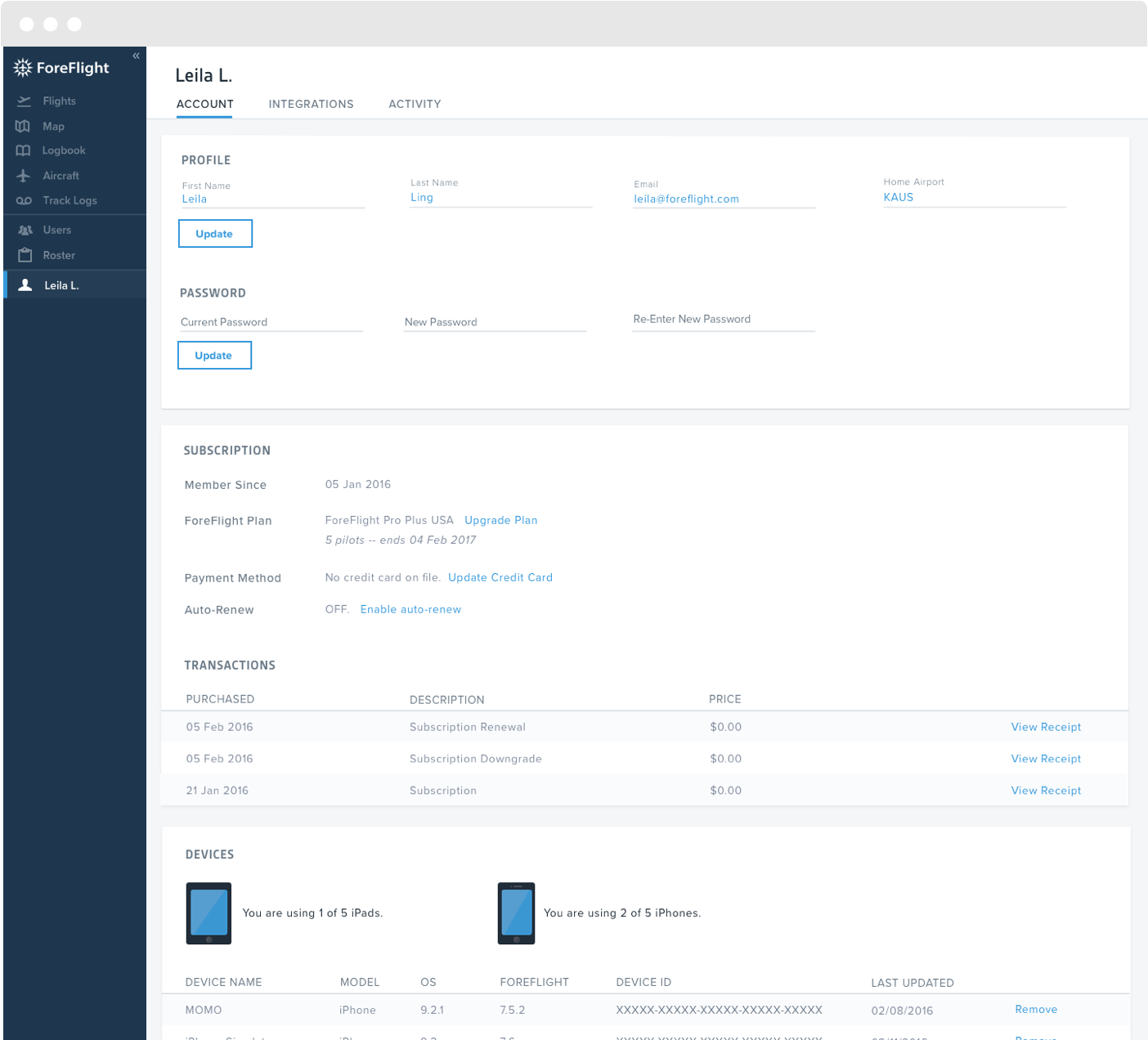Click Update button under Profile
This screenshot has height=1040, width=1148.
[x=215, y=234]
